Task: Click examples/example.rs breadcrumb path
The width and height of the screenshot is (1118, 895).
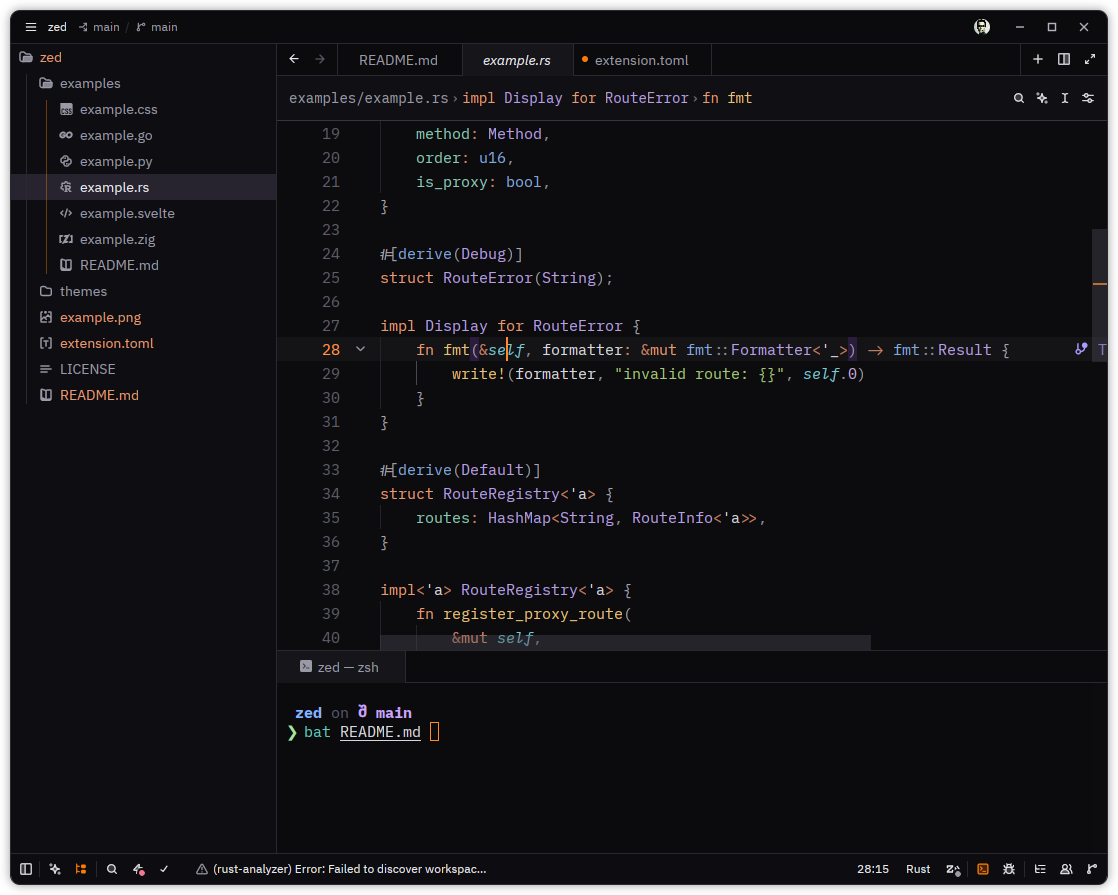Action: [369, 98]
